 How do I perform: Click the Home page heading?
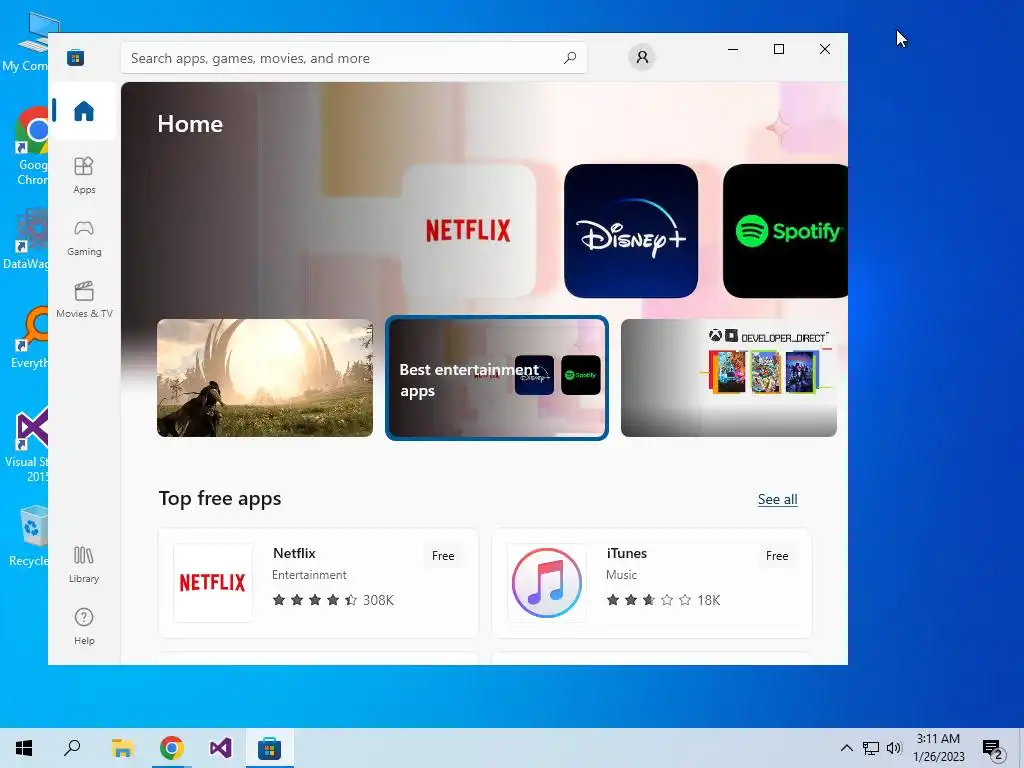pyautogui.click(x=190, y=124)
